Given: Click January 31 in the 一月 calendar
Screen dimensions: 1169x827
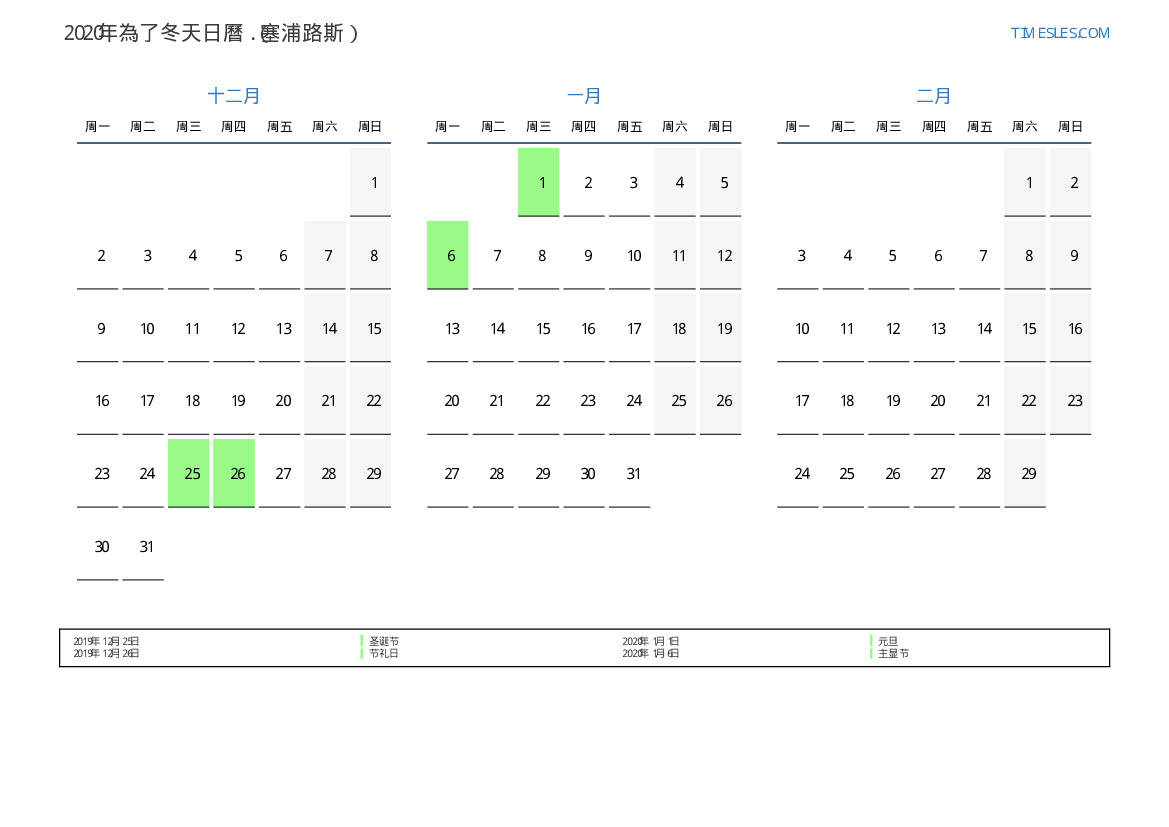Looking at the screenshot, I should (630, 473).
